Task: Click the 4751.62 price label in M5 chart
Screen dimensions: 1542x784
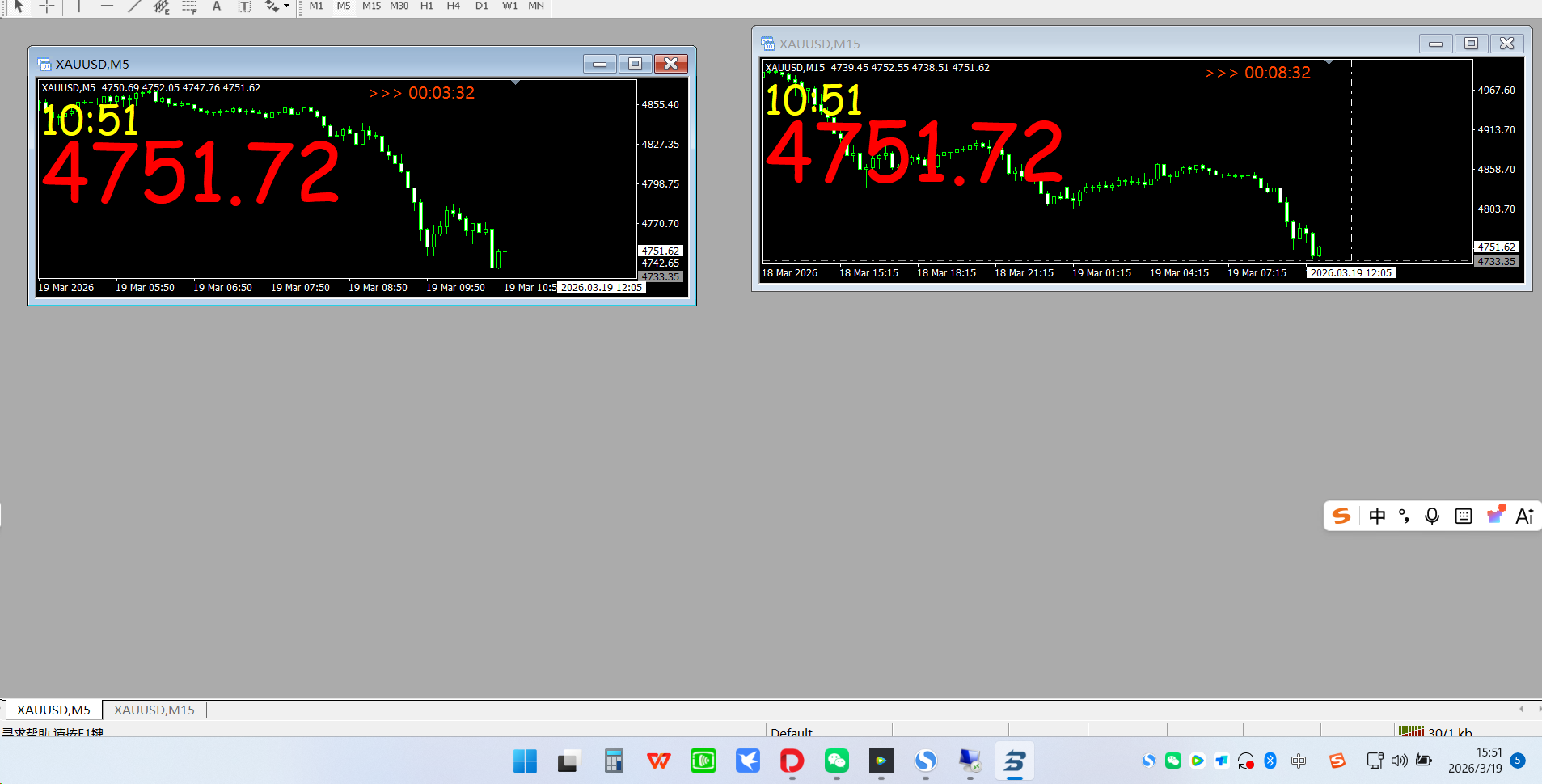Action: point(661,251)
